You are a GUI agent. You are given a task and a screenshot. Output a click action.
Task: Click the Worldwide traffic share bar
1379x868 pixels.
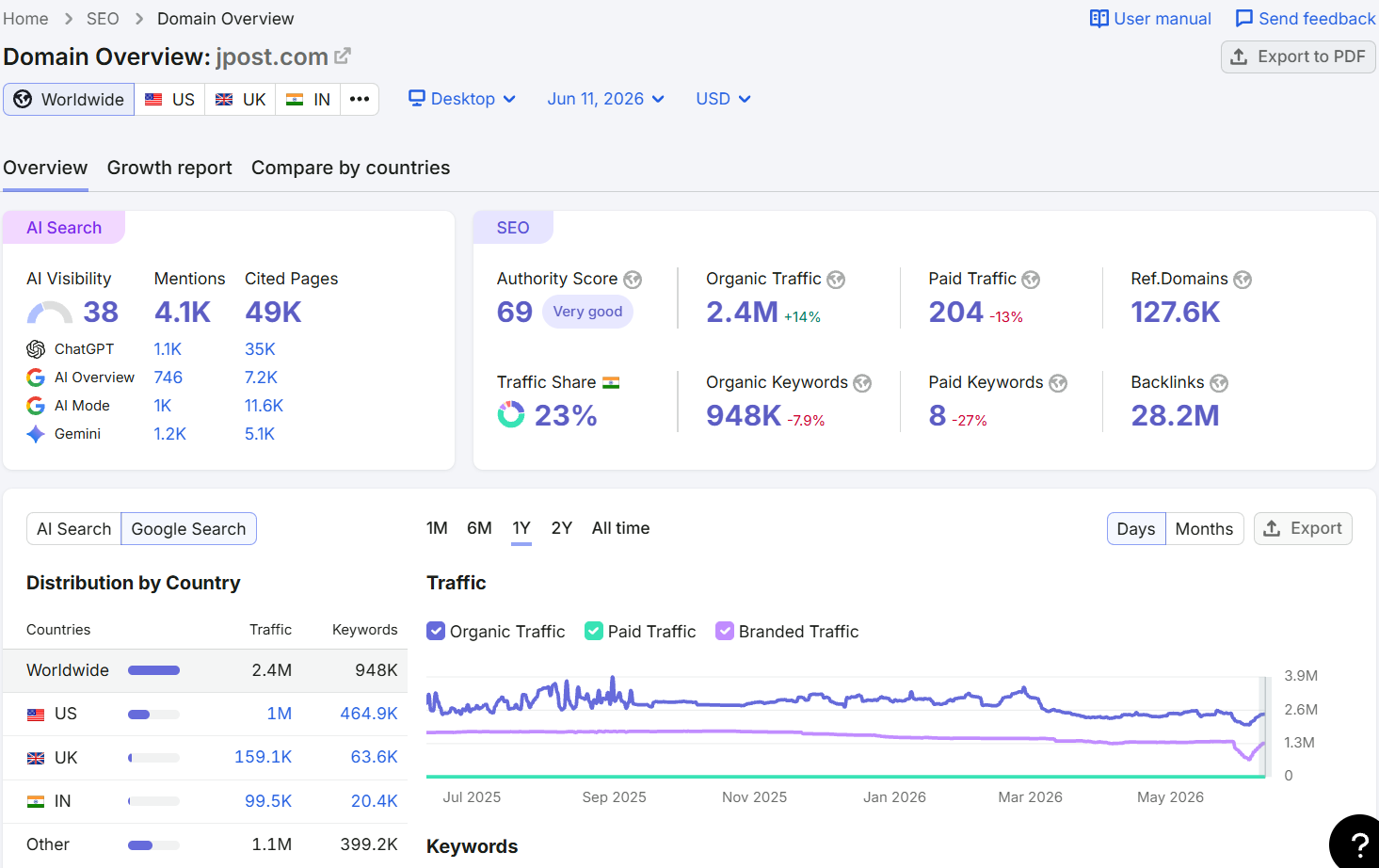pos(153,670)
